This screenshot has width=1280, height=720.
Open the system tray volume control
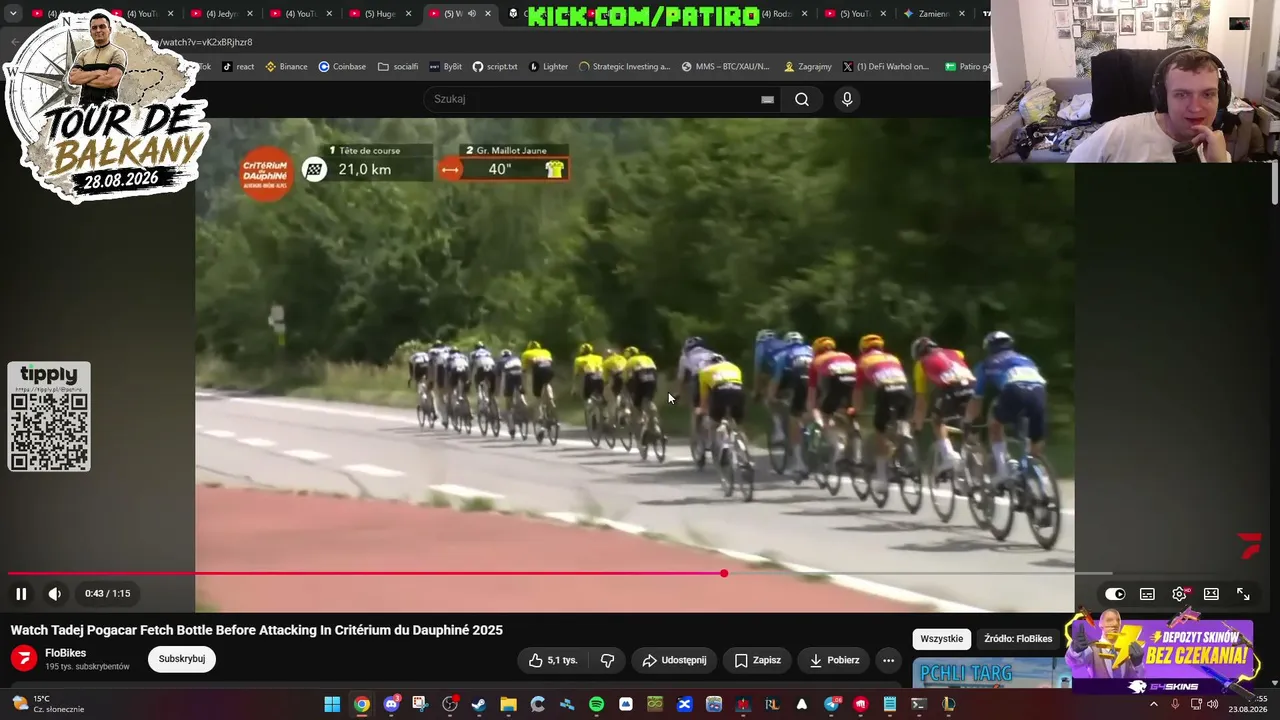pos(1213,704)
